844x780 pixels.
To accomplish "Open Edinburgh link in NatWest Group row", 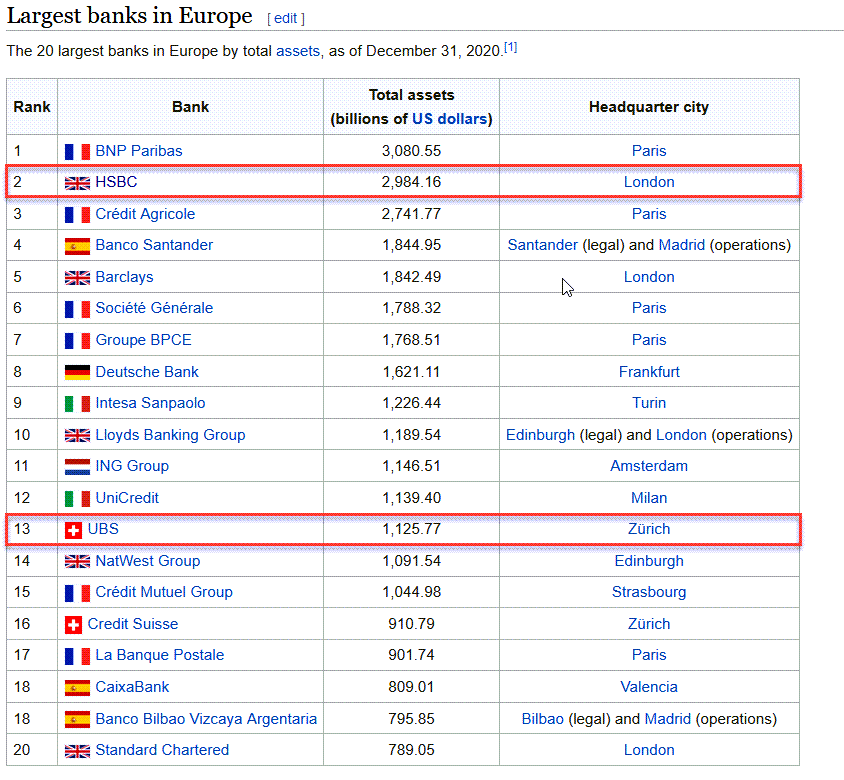I will [x=649, y=561].
